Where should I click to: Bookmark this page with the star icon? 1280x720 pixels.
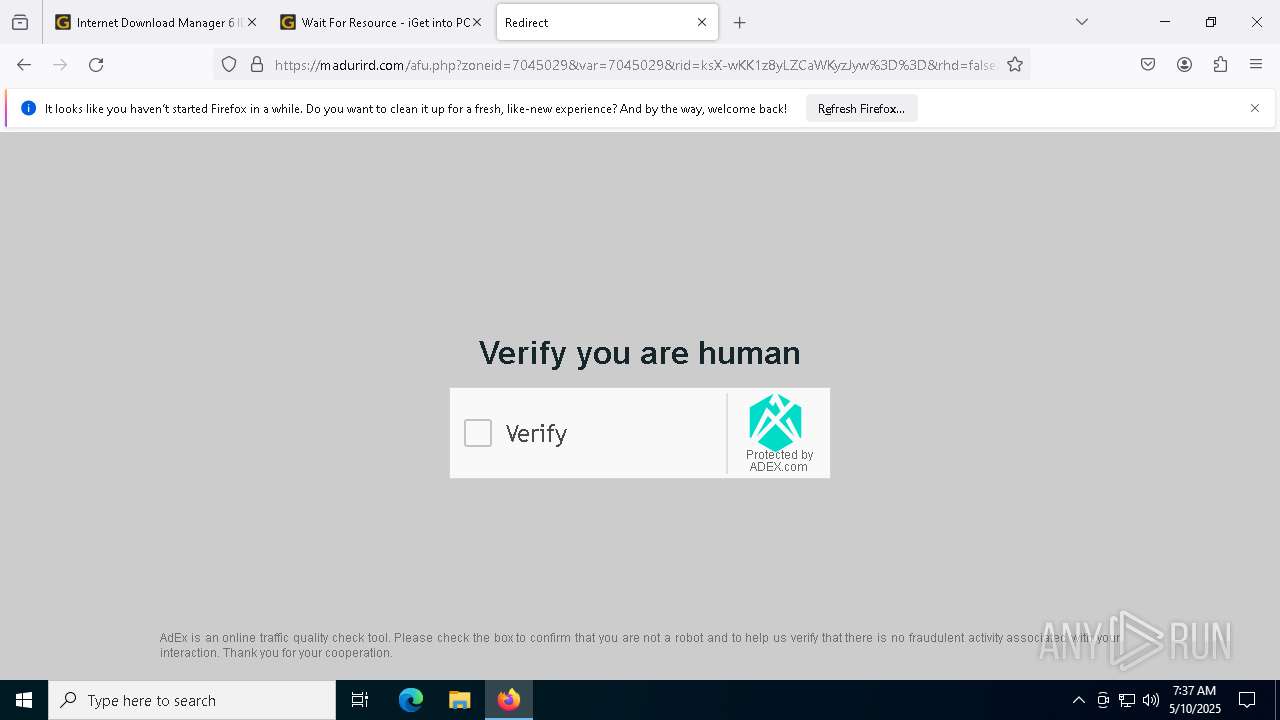tap(1015, 65)
